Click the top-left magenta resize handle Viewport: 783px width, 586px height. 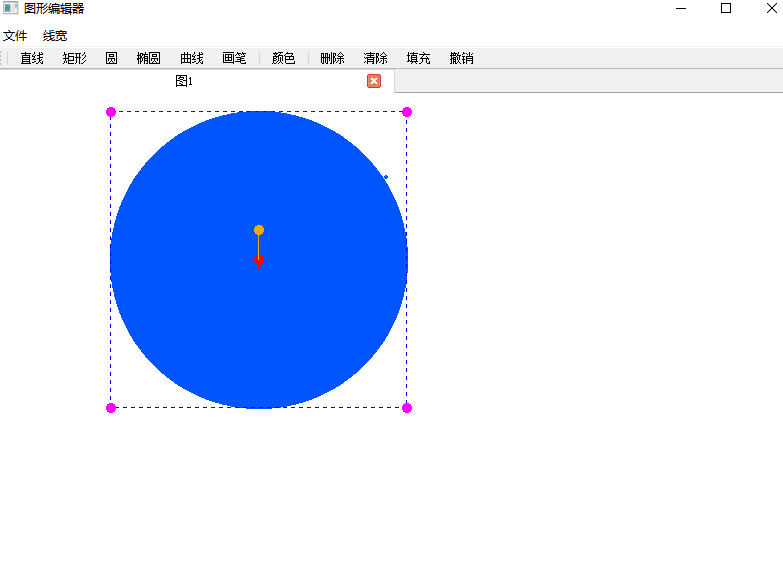[x=111, y=112]
